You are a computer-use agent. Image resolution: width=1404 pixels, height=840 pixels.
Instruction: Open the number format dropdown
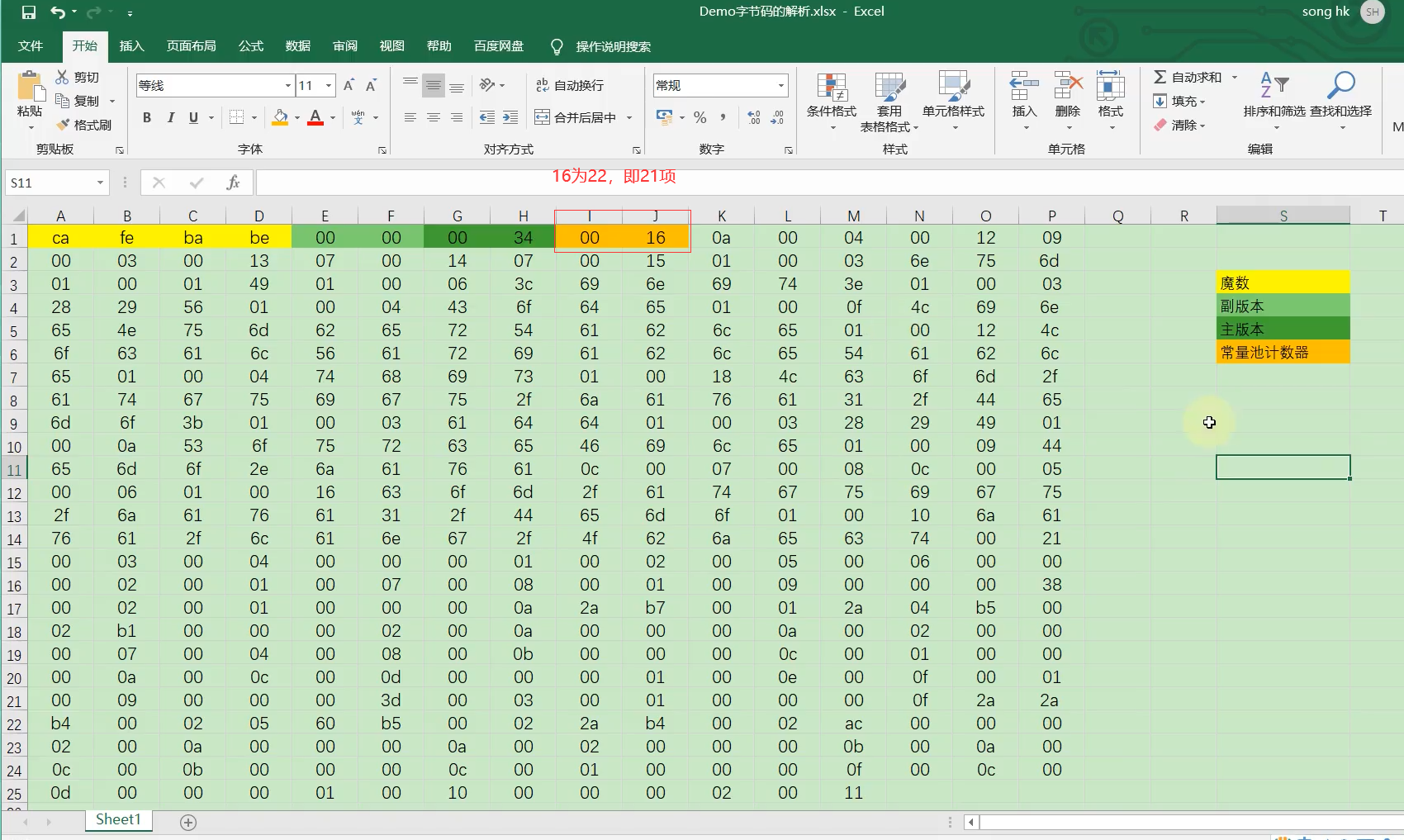pos(780,85)
